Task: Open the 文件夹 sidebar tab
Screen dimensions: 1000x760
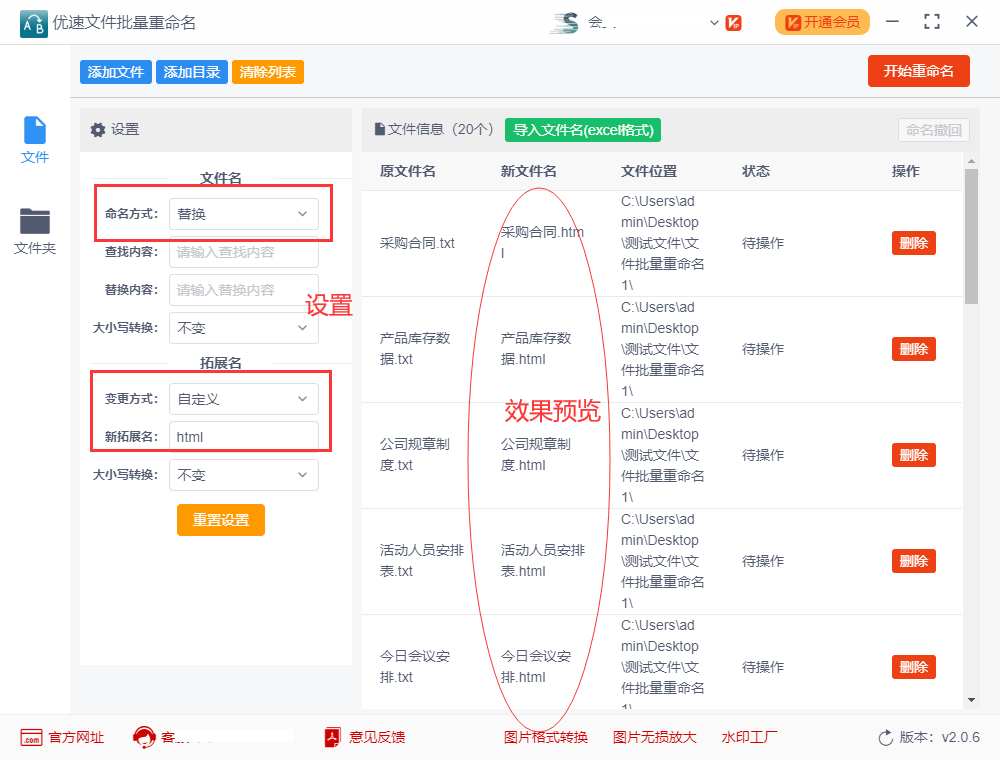Action: click(x=34, y=231)
